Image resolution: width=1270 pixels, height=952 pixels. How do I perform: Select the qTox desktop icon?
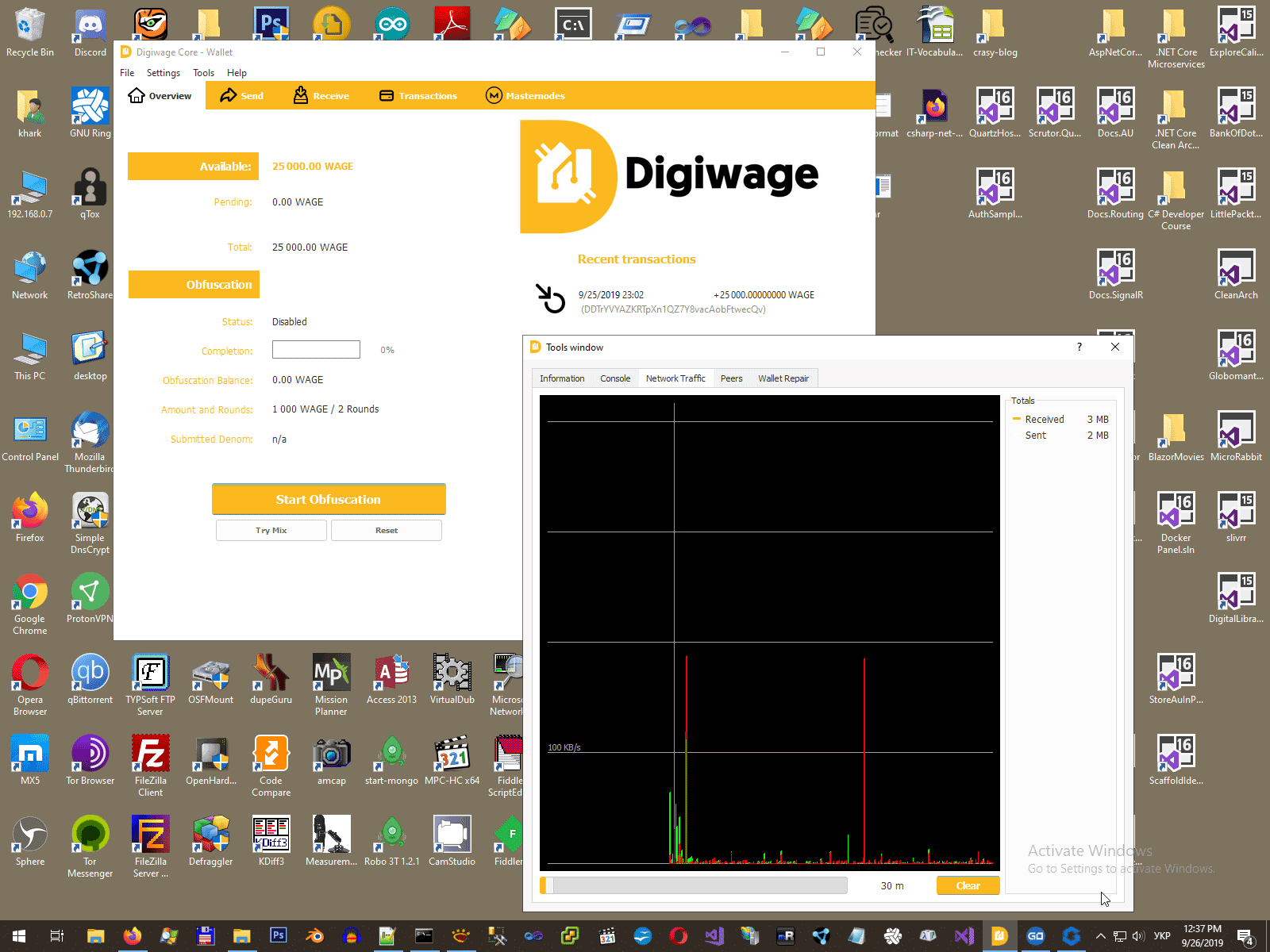90,194
